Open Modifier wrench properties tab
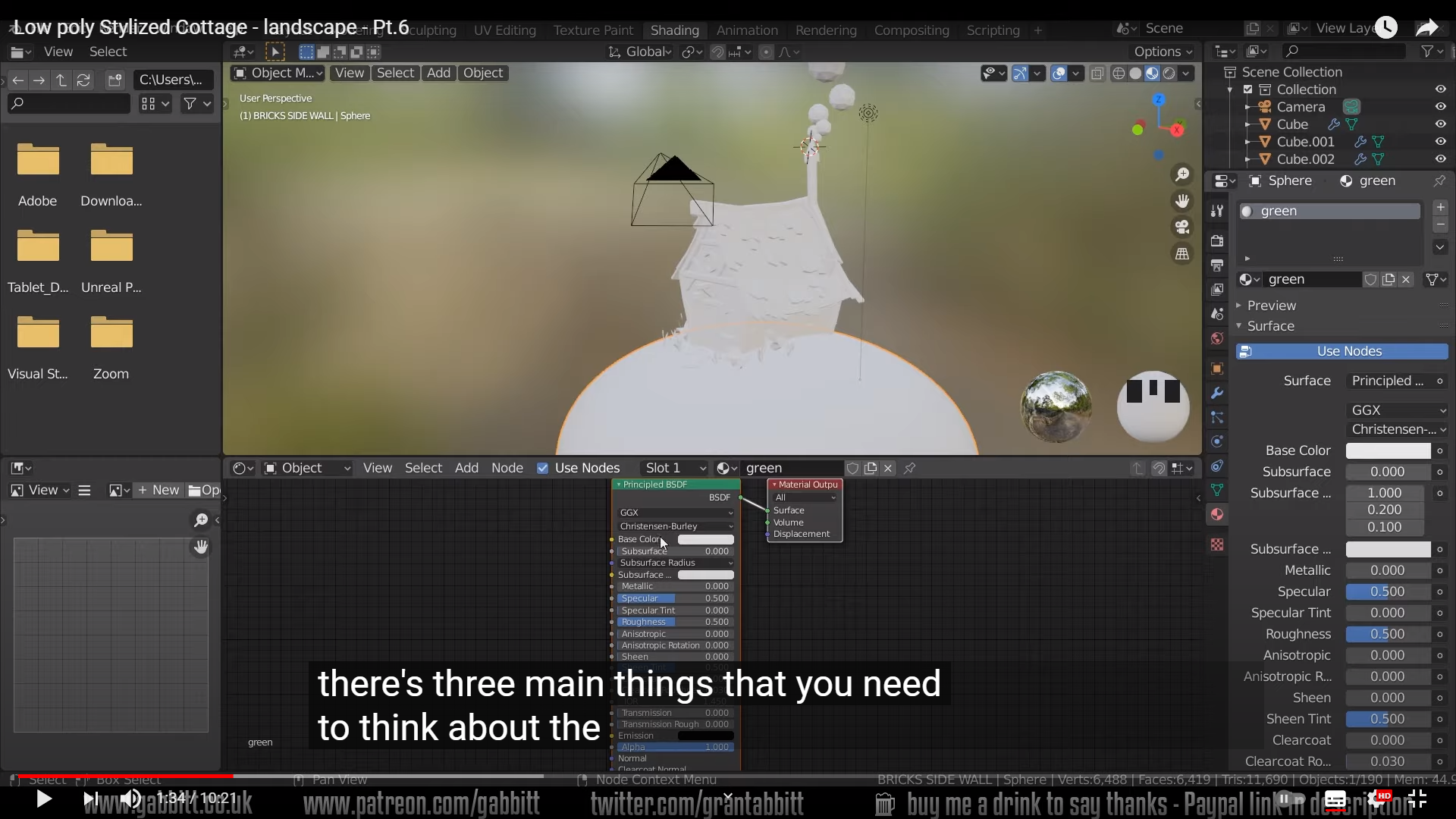Screen dimensions: 1456x819 (x=1217, y=393)
